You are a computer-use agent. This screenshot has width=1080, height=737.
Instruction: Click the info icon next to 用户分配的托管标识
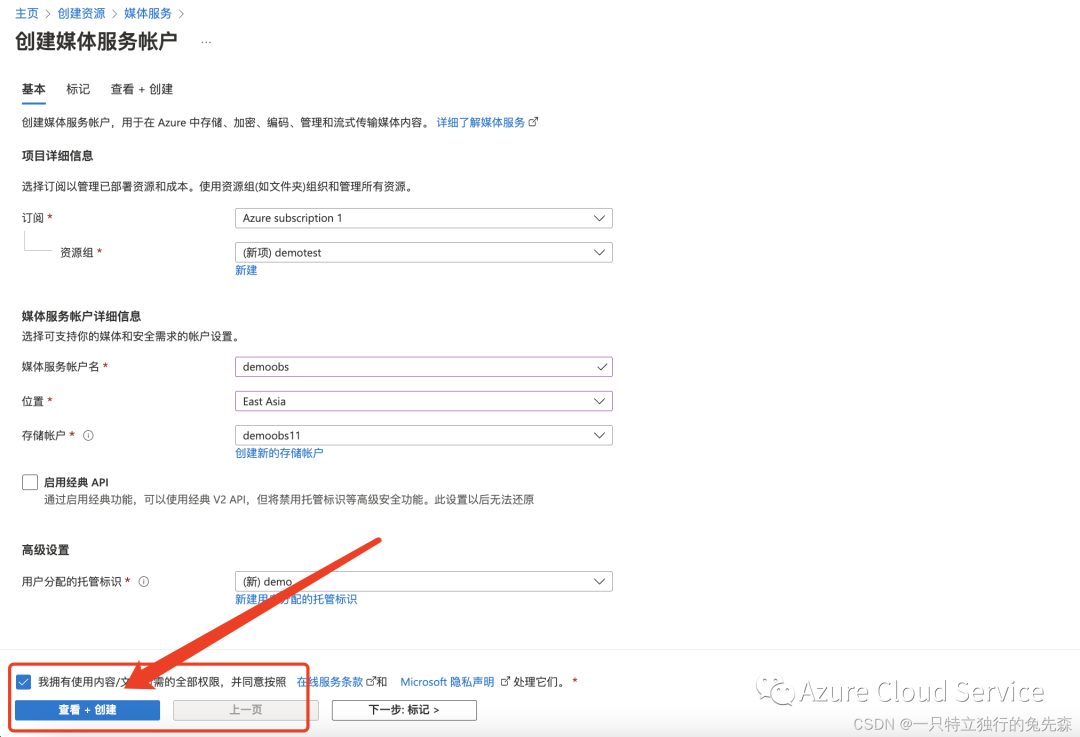144,581
